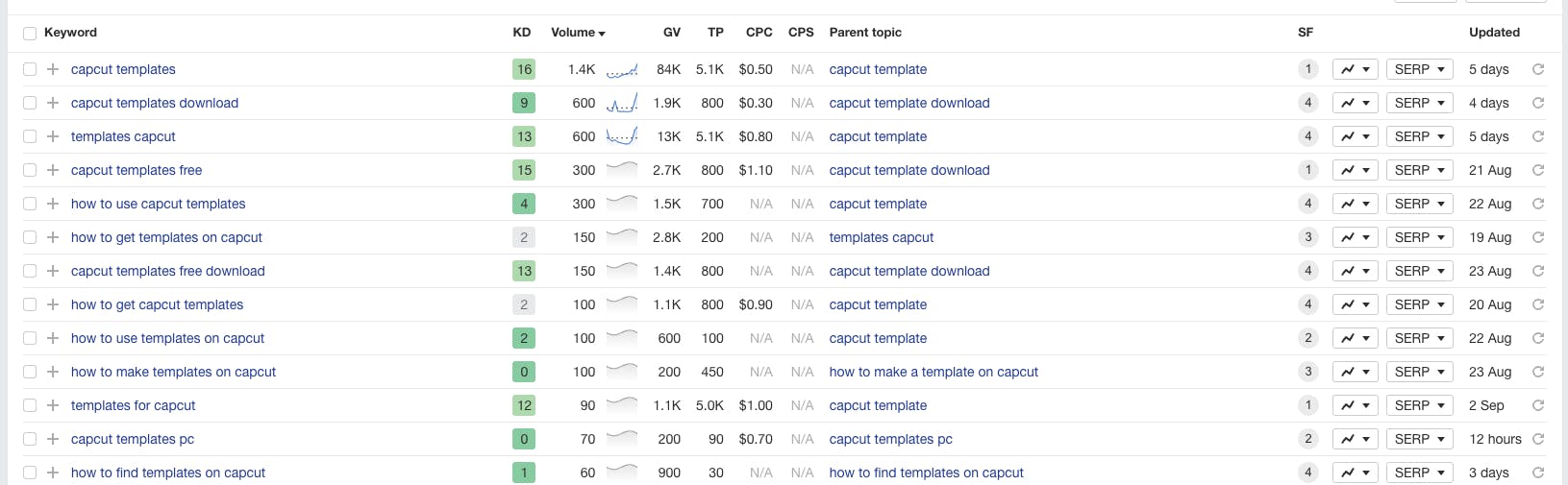Sort by KD column header
The width and height of the screenshot is (1568, 485).
click(522, 33)
